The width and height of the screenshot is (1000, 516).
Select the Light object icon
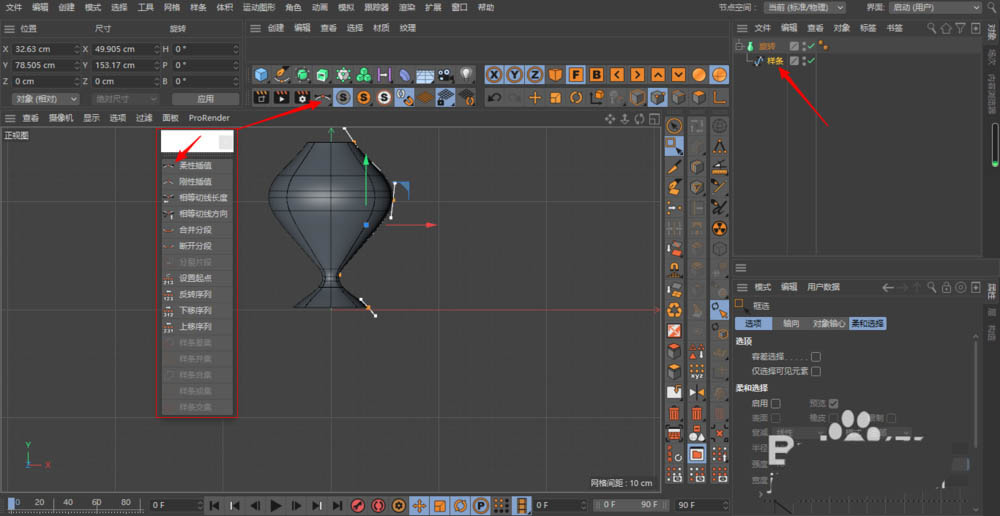pyautogui.click(x=465, y=75)
